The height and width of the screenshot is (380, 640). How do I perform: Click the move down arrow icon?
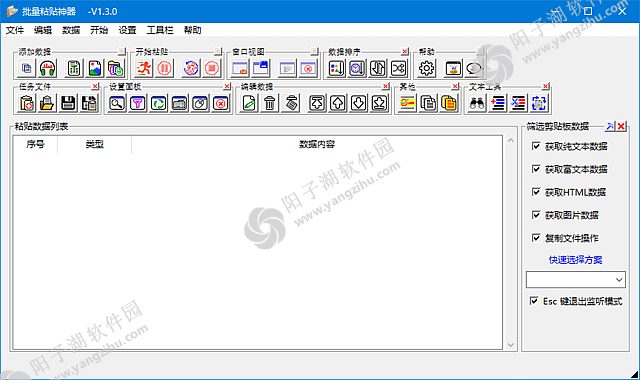point(358,103)
